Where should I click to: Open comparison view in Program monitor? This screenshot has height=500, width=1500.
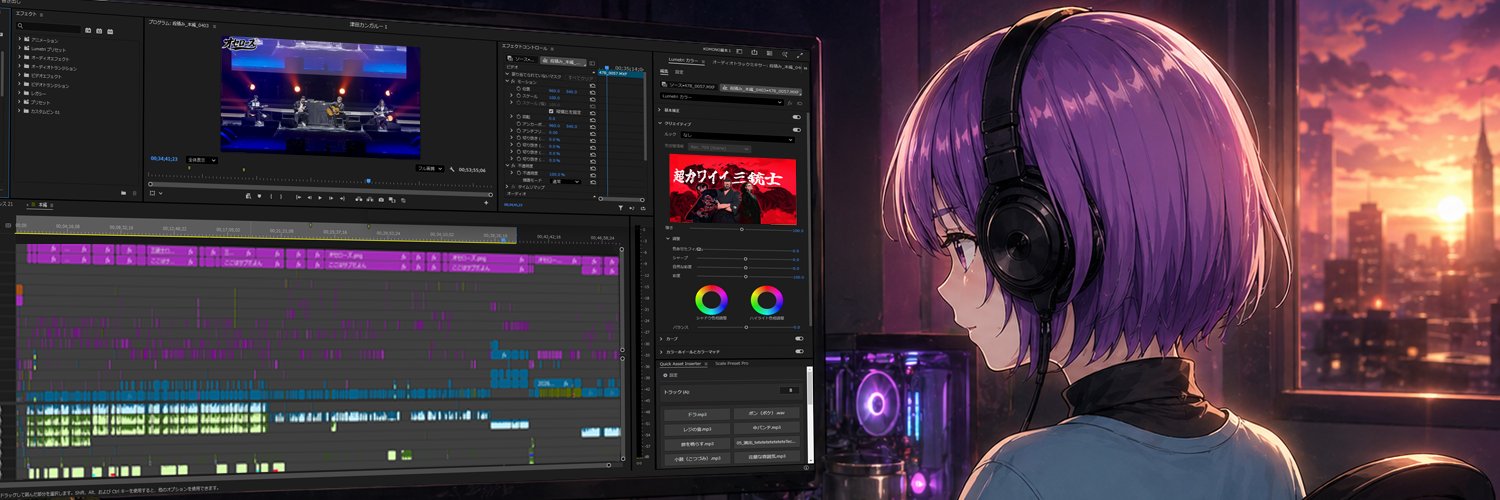pyautogui.click(x=391, y=200)
